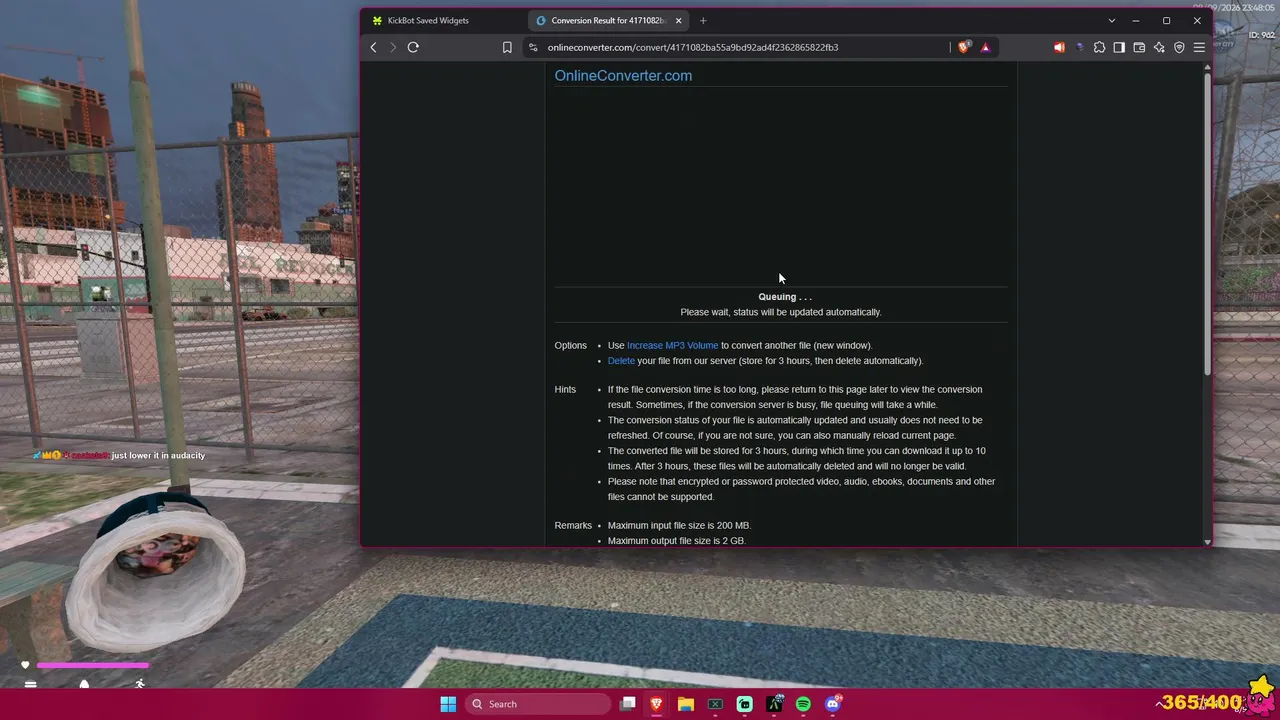Open the black app with green logo in taskbar
The width and height of the screenshot is (1280, 720).
tap(774, 704)
